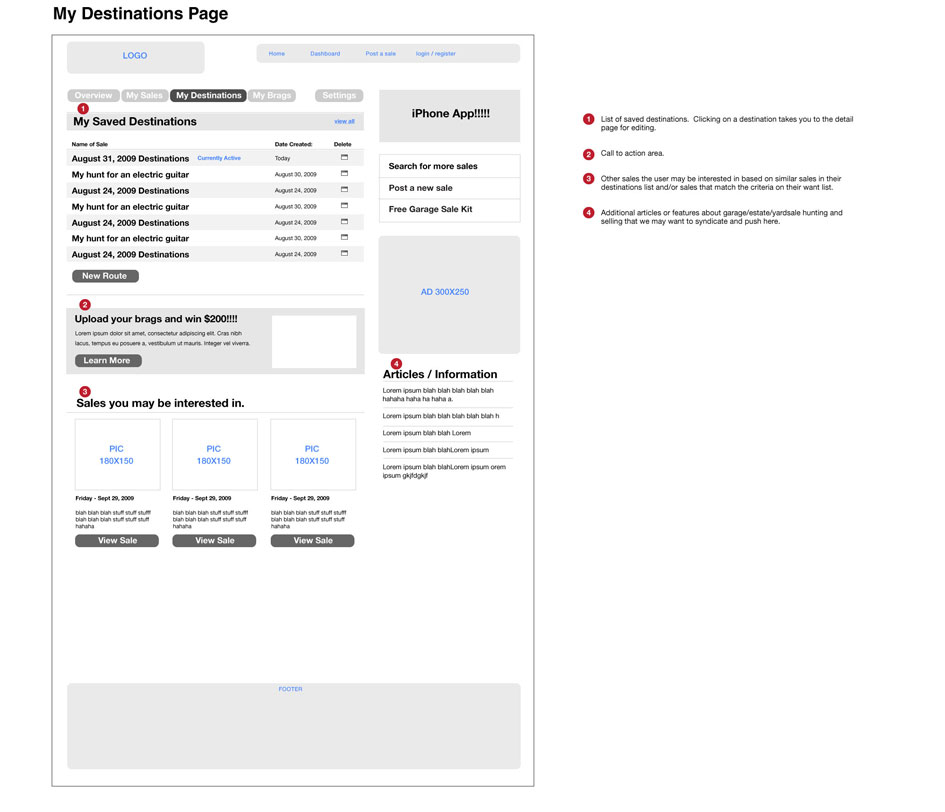Choose Free Garage Sale Kit option
The image size is (945, 812).
pos(450,210)
